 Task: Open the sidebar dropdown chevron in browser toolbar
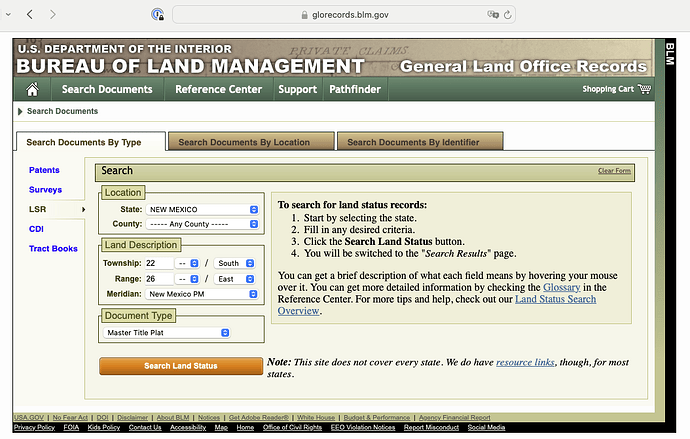point(8,15)
